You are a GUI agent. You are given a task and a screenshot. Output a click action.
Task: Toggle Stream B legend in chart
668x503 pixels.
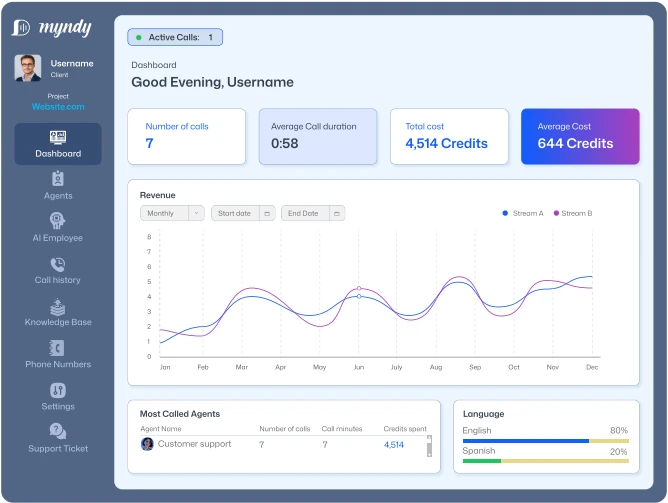click(x=572, y=213)
